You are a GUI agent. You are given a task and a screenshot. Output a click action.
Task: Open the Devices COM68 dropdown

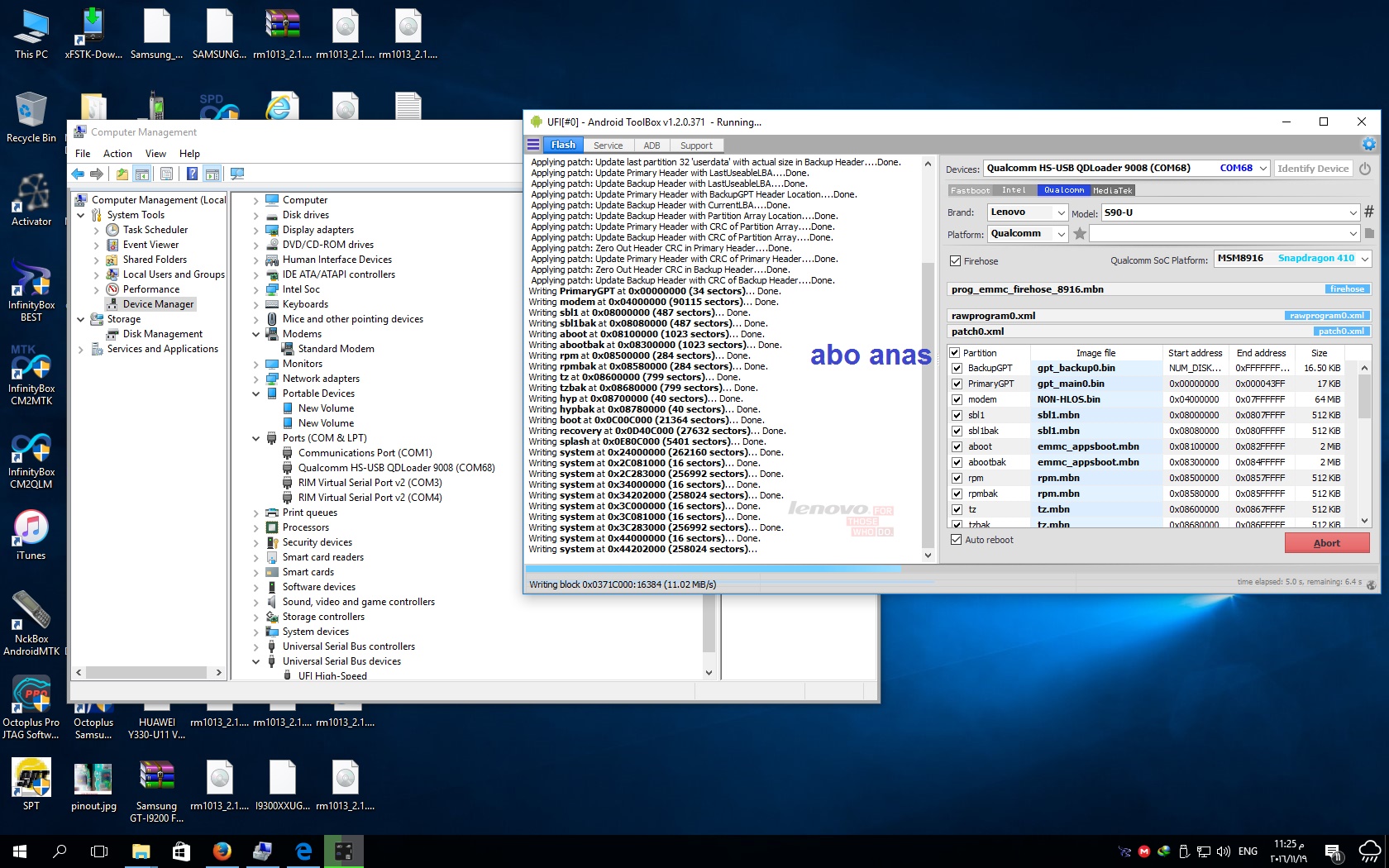pyautogui.click(x=1263, y=169)
